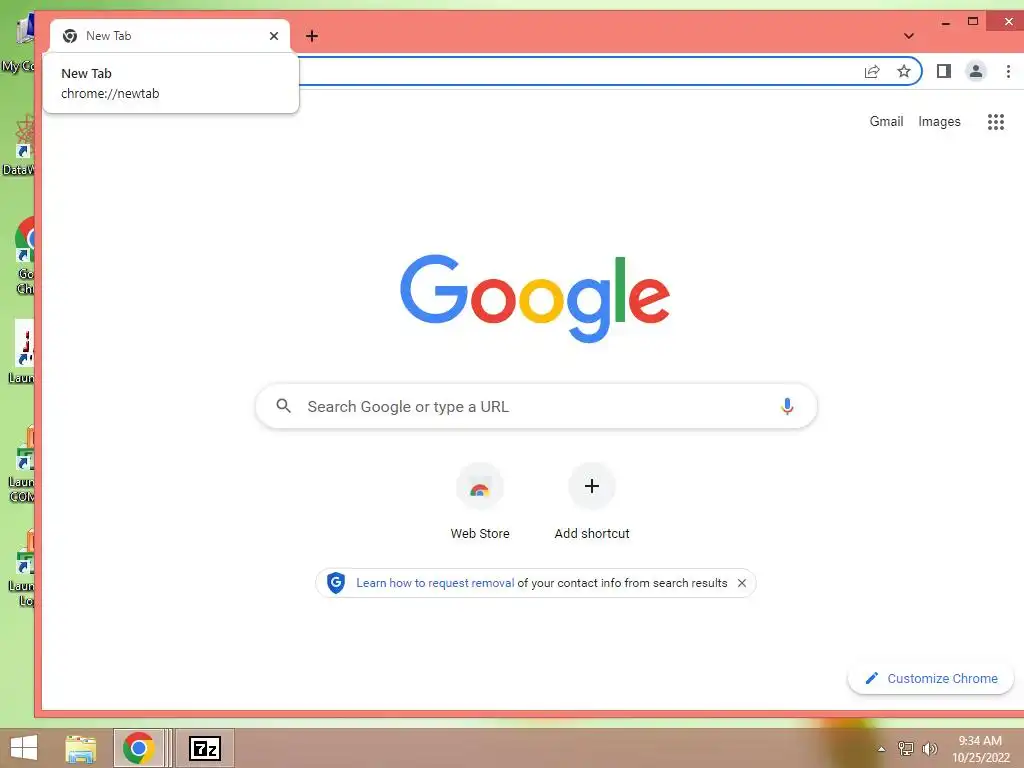Show hidden system tray icons arrow

coord(881,749)
